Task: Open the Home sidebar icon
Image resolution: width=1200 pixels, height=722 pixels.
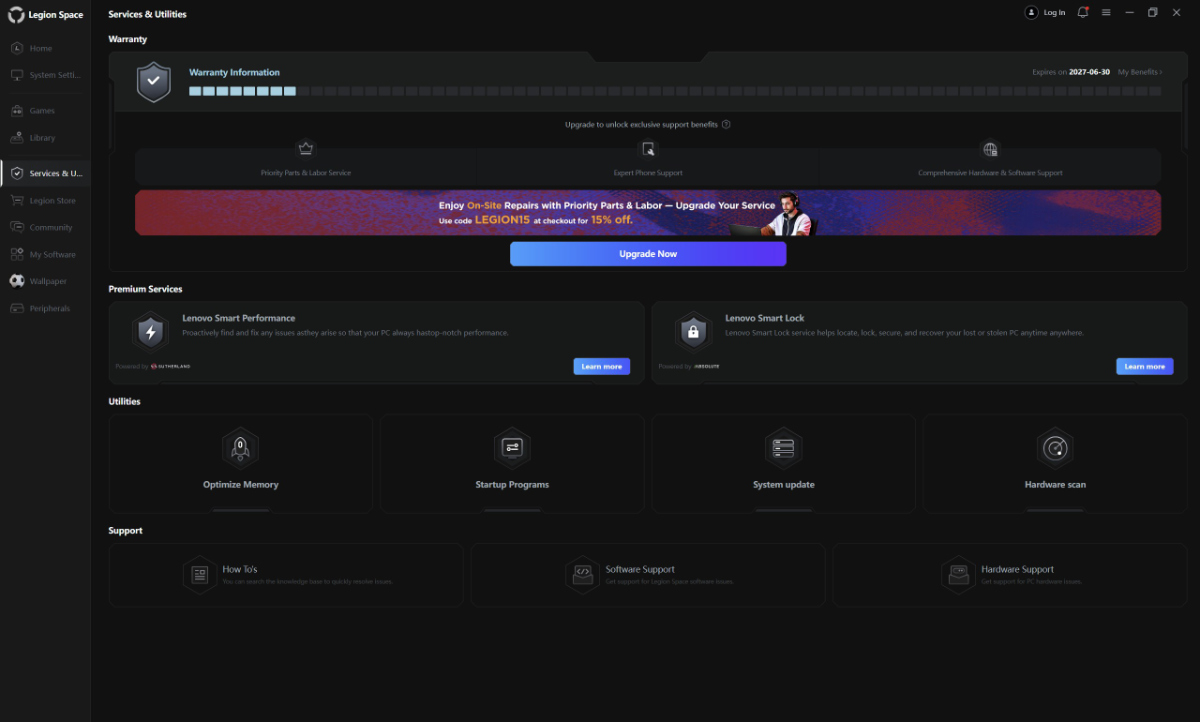Action: [17, 48]
